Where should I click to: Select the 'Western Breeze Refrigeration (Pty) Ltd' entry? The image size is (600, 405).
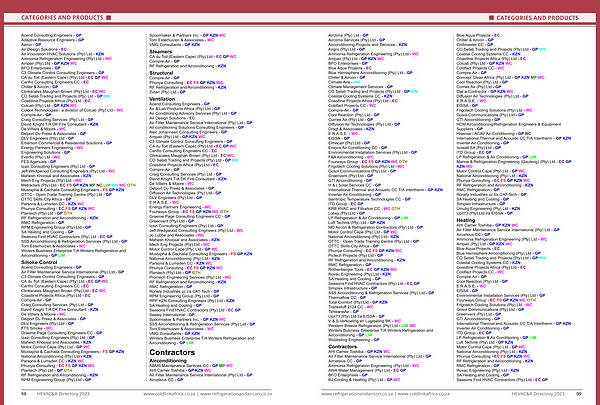pyautogui.click(x=372, y=326)
